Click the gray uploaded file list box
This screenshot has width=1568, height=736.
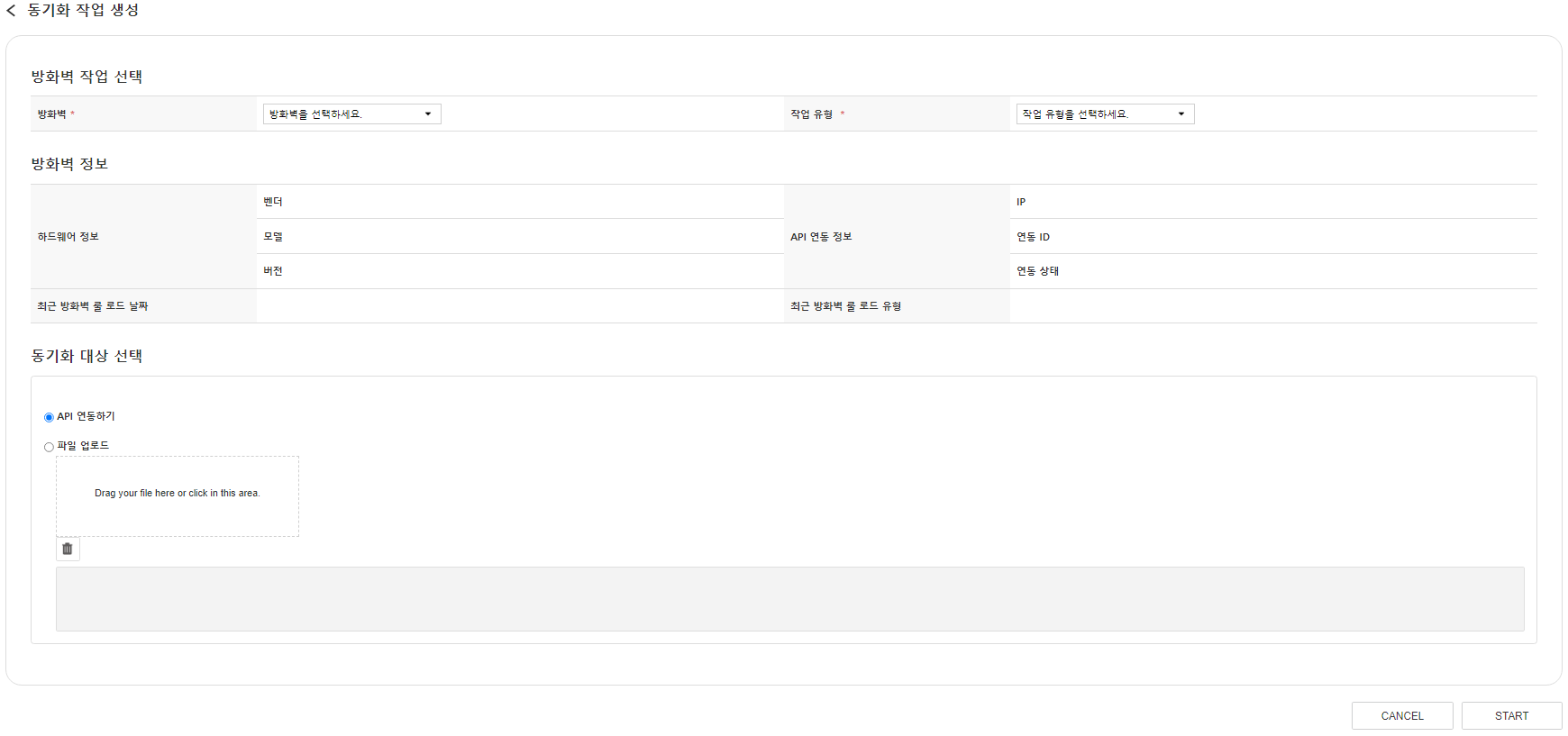(x=789, y=599)
